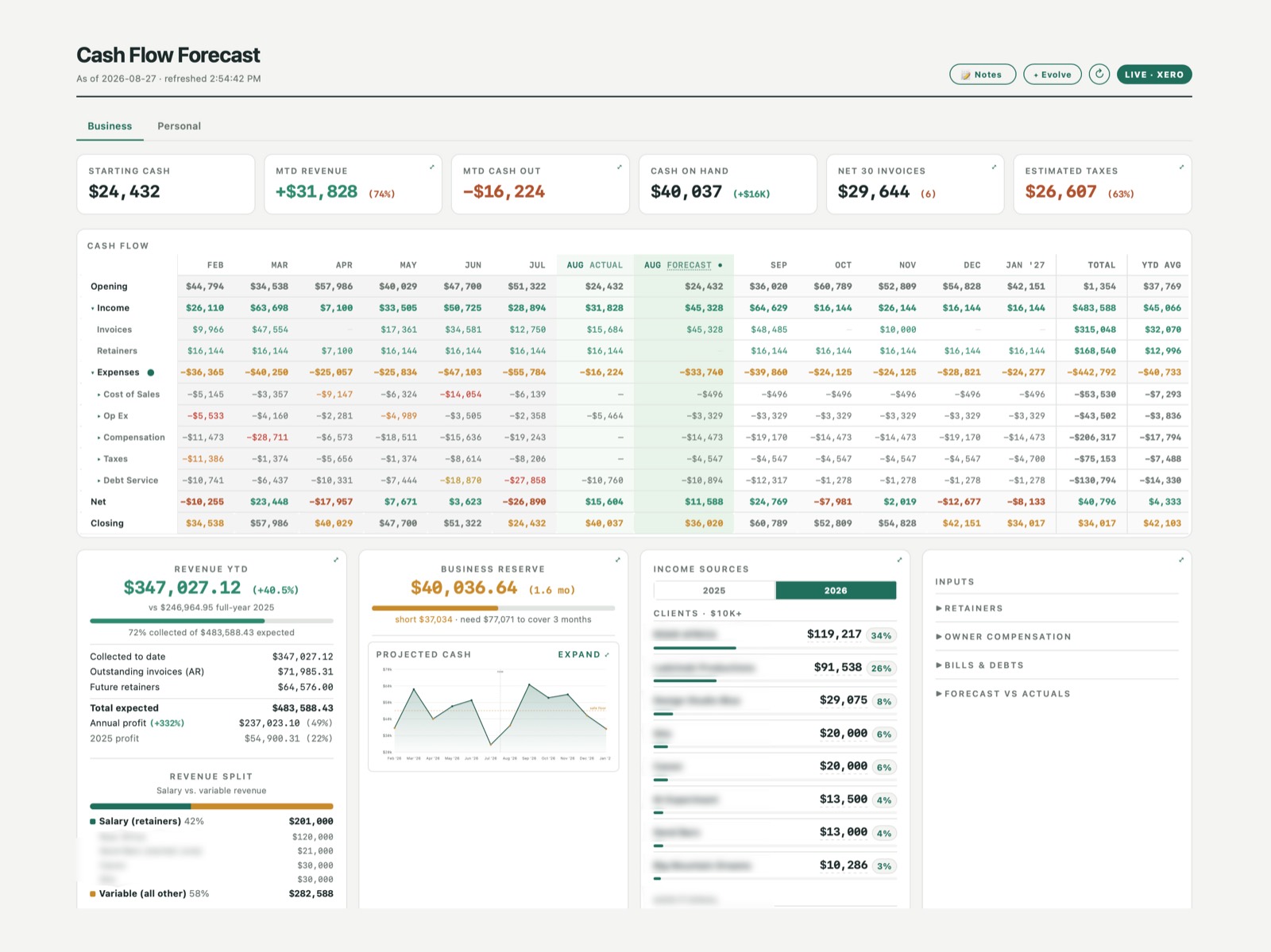Image resolution: width=1271 pixels, height=952 pixels.
Task: Expand the Cost of Sales row
Action: (x=99, y=395)
